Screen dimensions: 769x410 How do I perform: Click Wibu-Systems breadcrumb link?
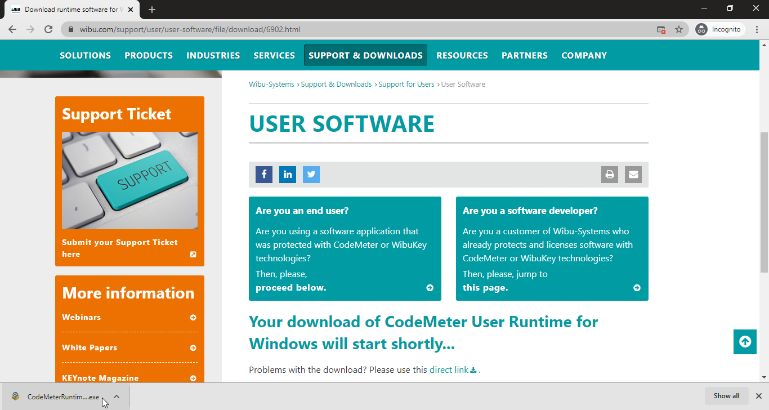271,84
